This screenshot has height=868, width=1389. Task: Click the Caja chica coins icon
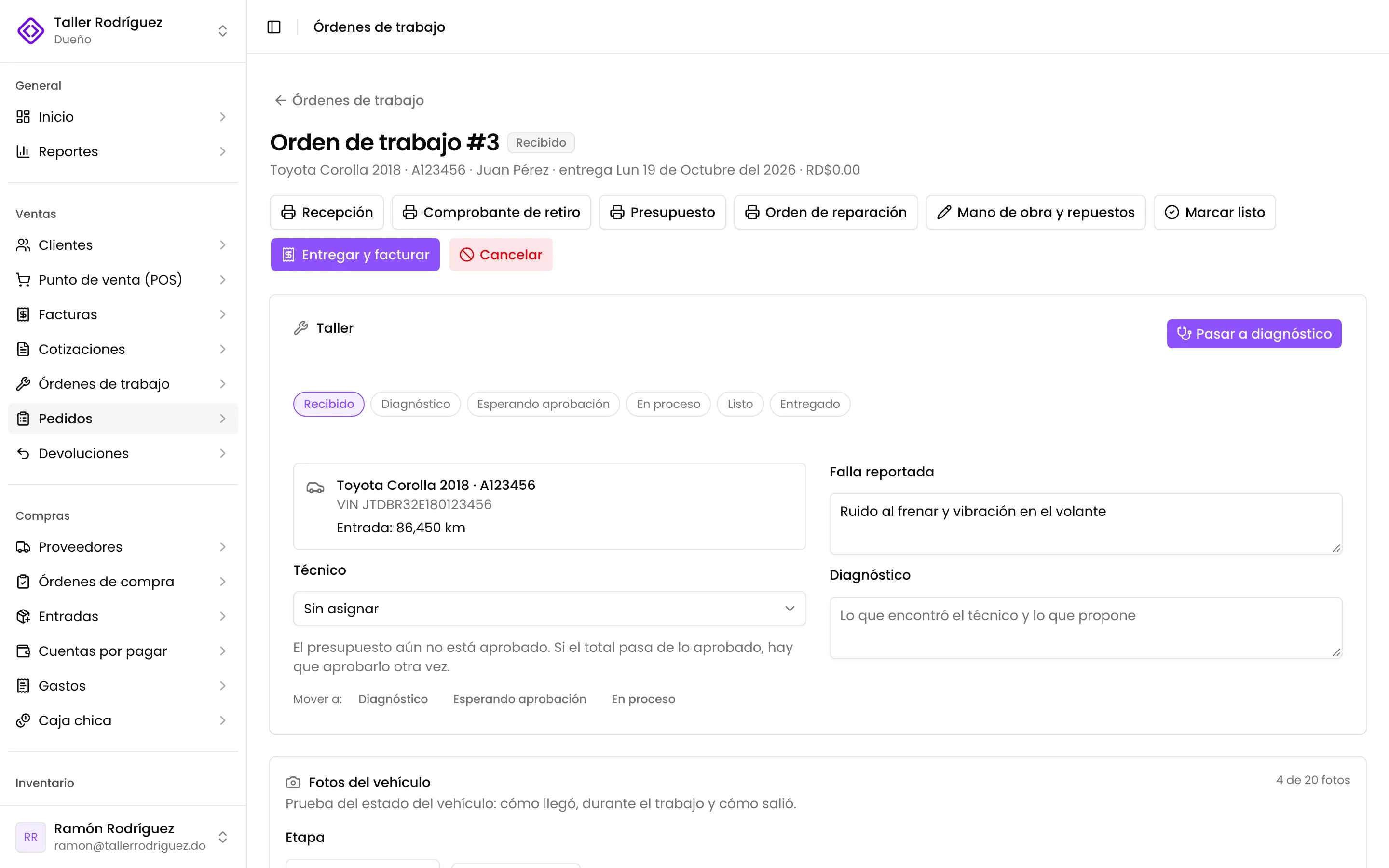[23, 720]
